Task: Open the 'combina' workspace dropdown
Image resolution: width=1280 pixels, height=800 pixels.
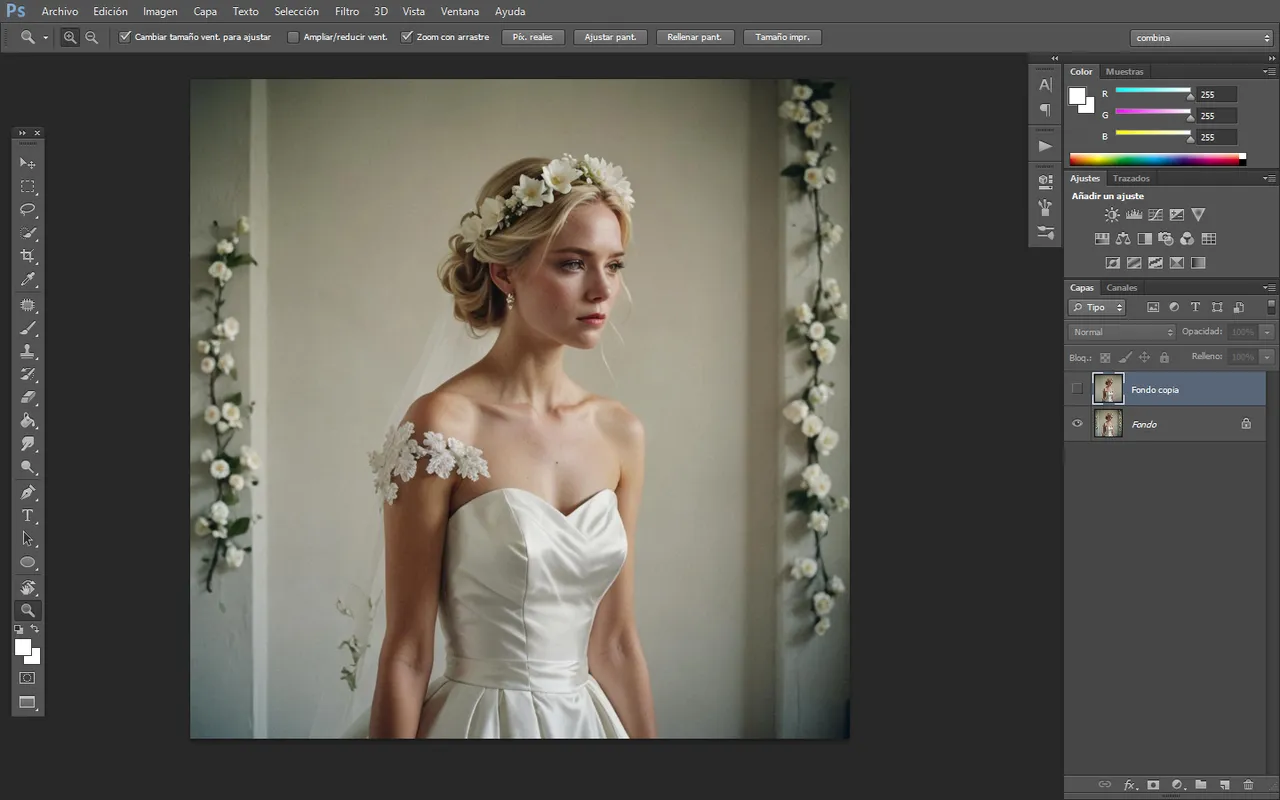Action: coord(1201,38)
